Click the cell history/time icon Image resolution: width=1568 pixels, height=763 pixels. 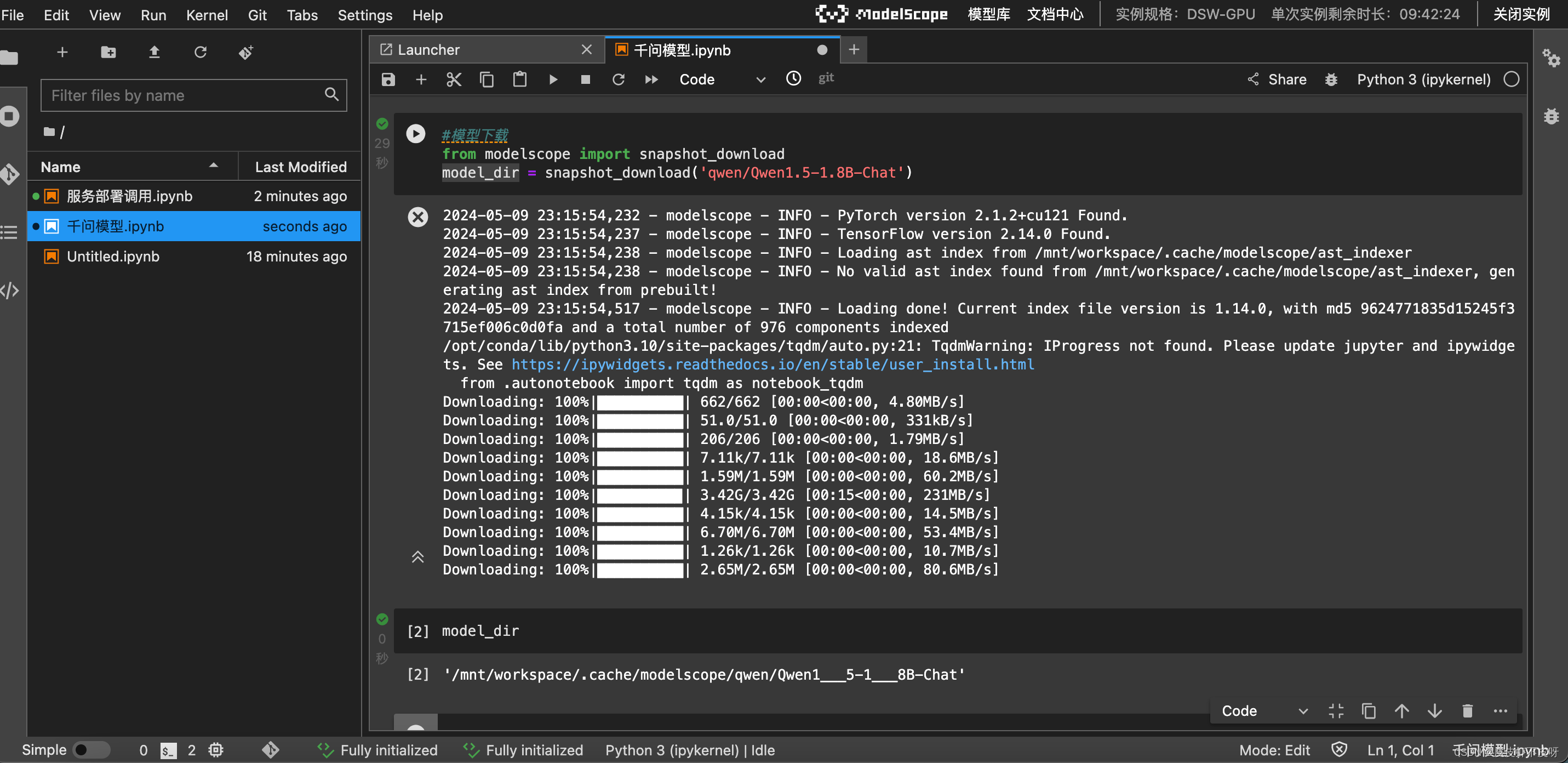[793, 78]
